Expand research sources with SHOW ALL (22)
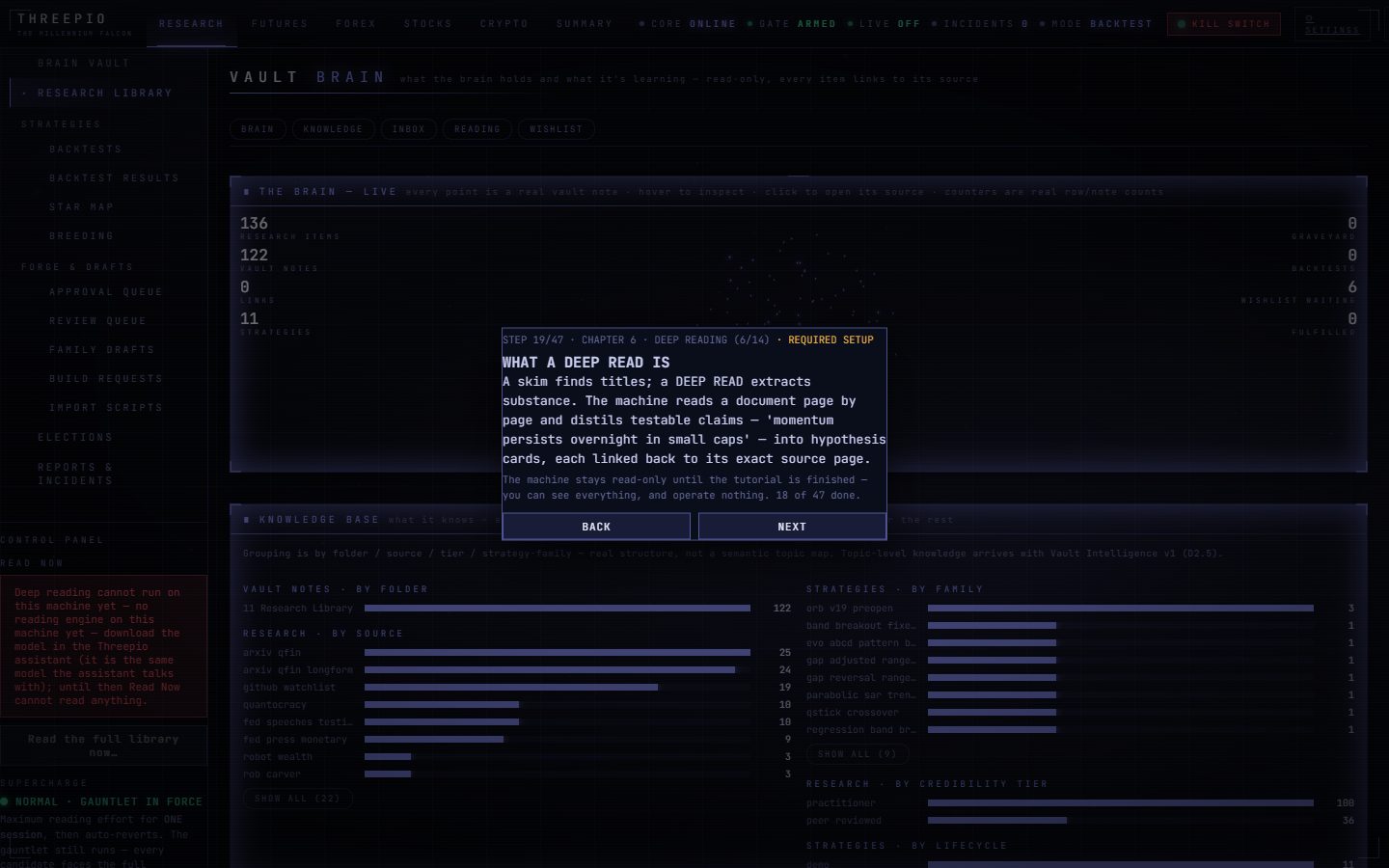The image size is (1389, 868). [298, 799]
